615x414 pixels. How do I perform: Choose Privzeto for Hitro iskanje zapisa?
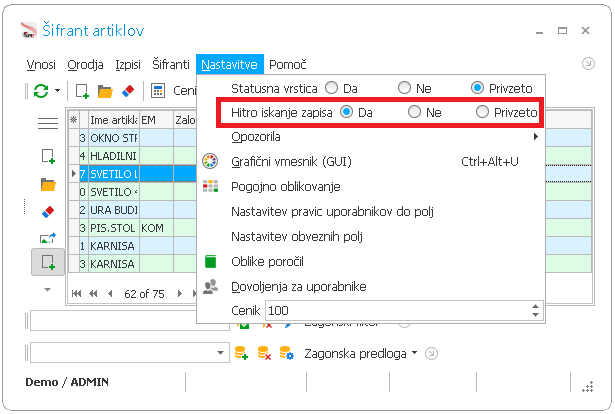tap(484, 112)
